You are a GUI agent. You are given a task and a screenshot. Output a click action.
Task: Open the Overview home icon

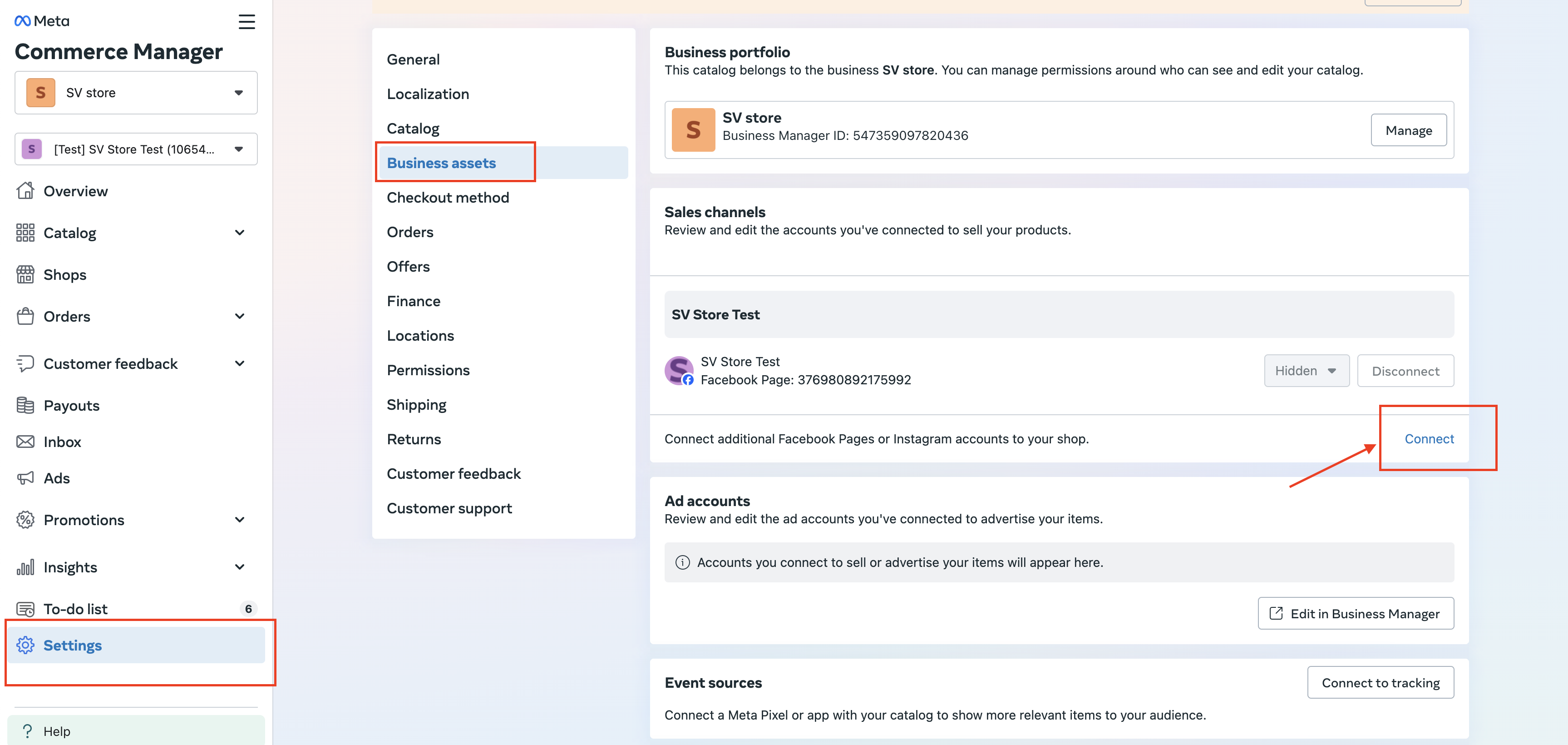tap(25, 191)
